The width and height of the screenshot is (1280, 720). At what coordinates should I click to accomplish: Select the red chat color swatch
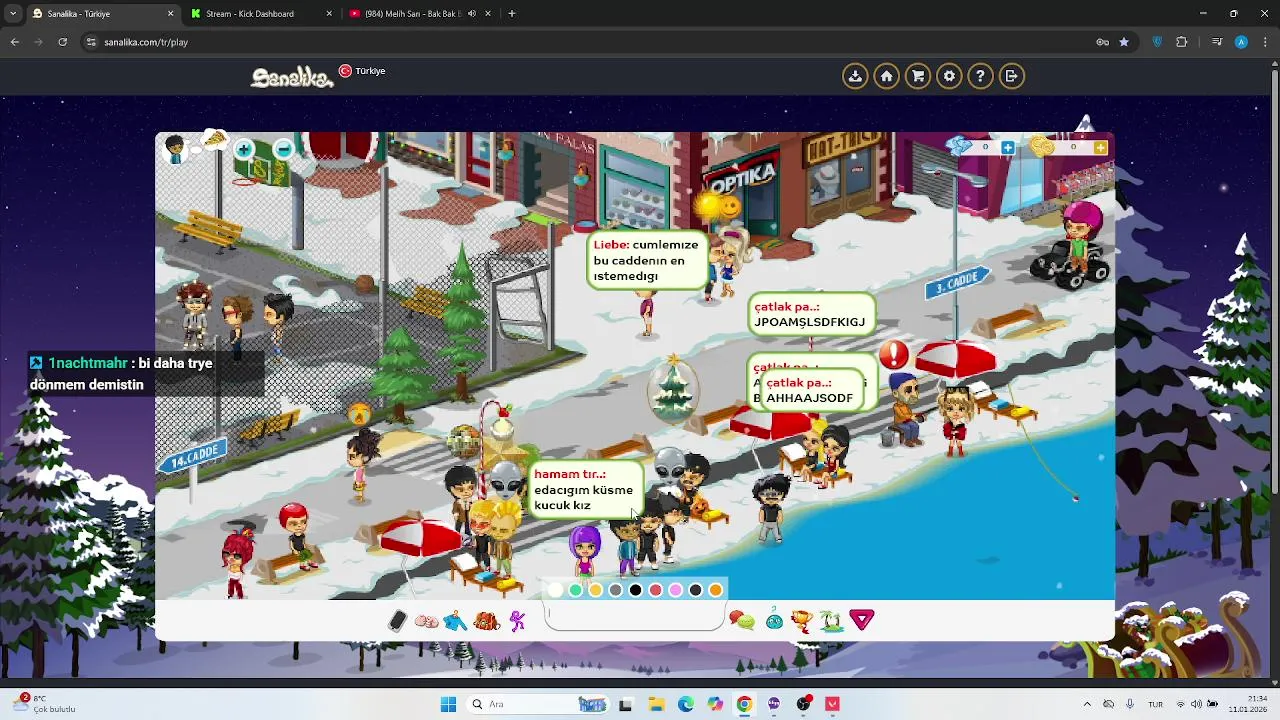656,590
